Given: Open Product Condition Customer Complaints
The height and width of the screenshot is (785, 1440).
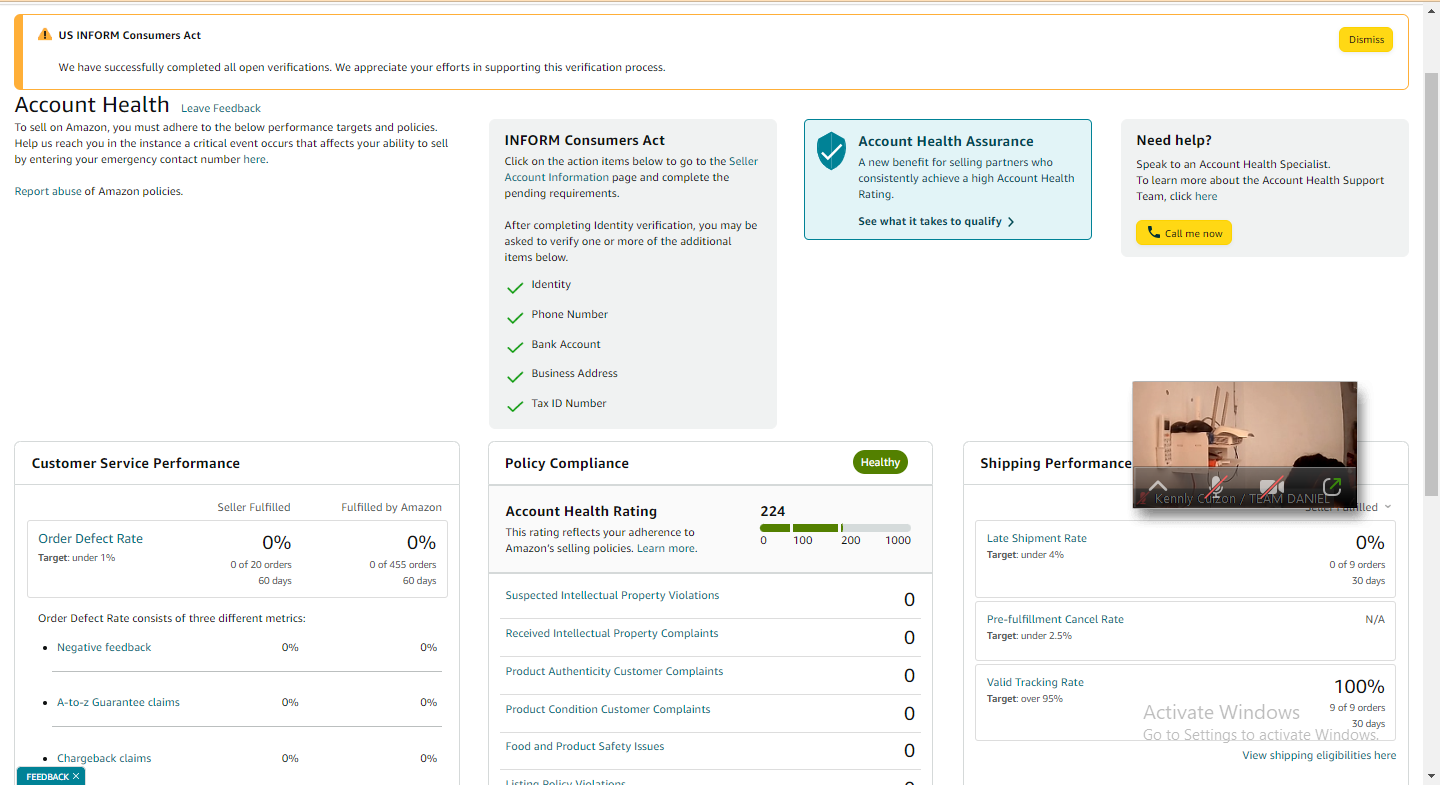Looking at the screenshot, I should (608, 709).
